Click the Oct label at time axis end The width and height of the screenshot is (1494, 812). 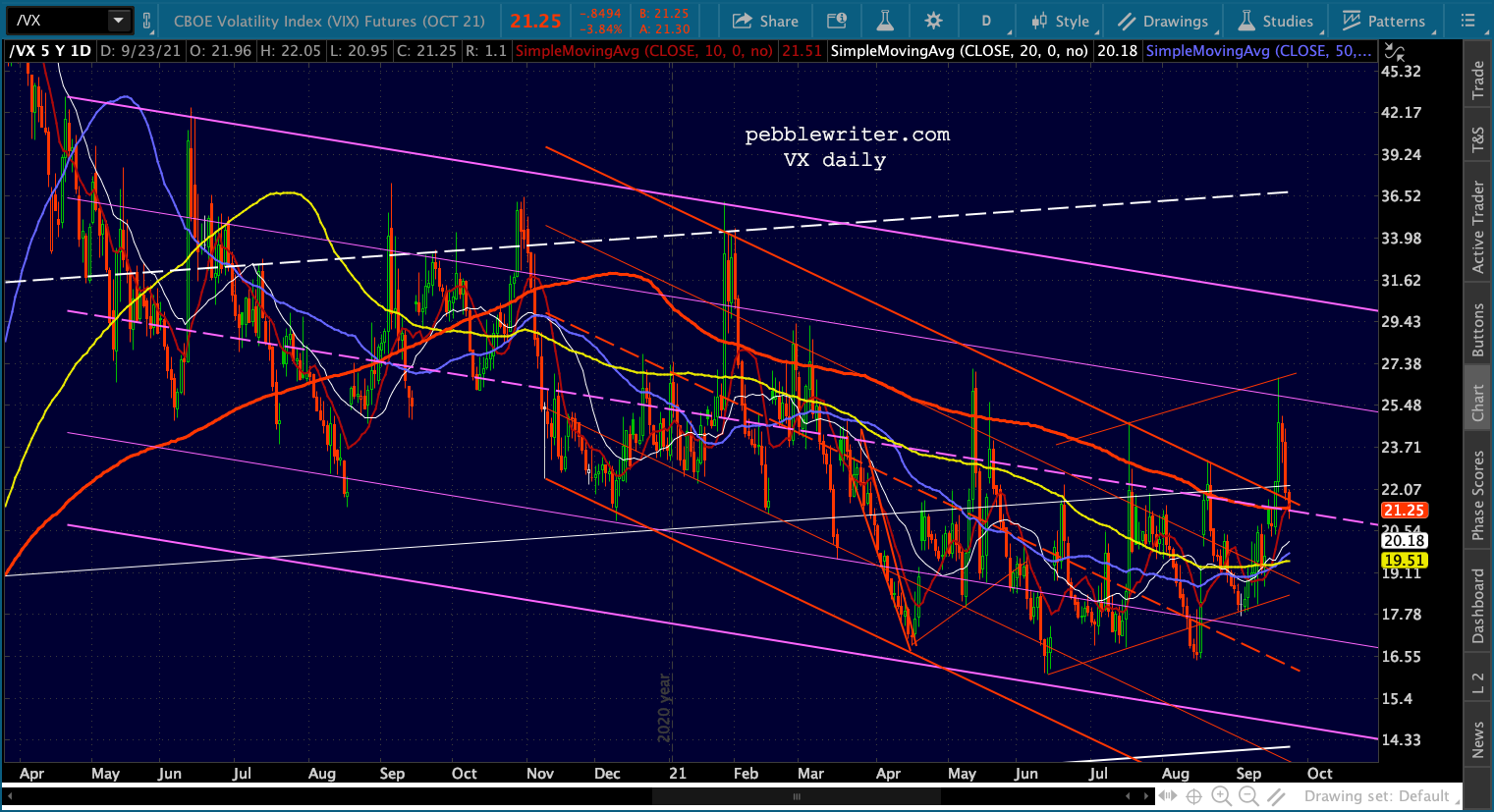pyautogui.click(x=1319, y=774)
